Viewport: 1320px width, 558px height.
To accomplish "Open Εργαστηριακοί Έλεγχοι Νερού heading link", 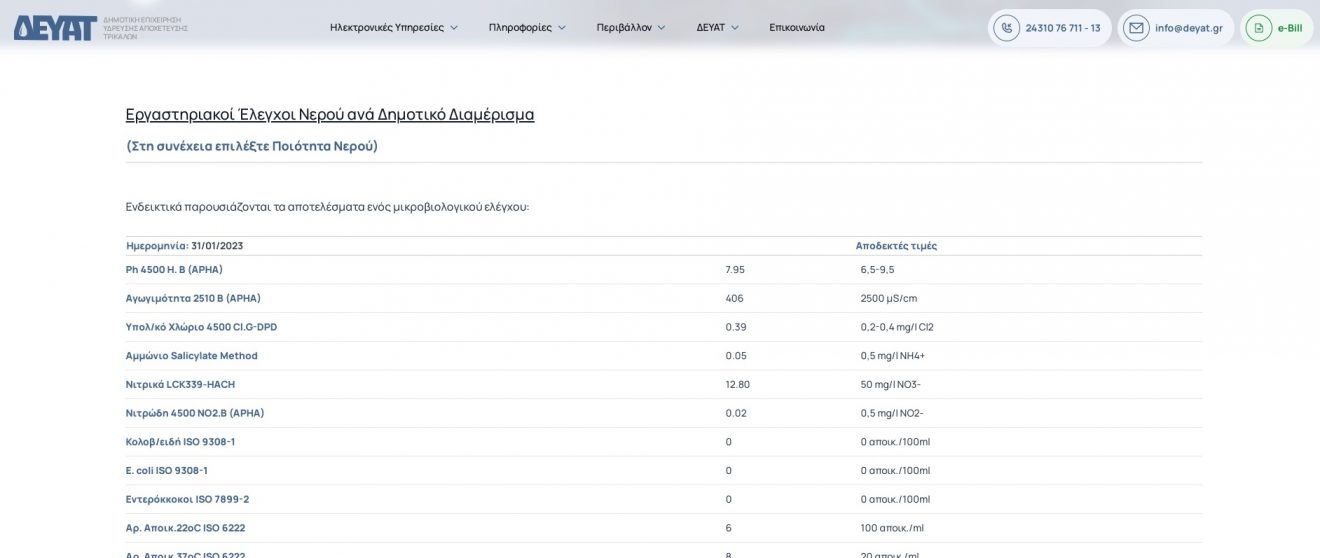I will pos(330,114).
